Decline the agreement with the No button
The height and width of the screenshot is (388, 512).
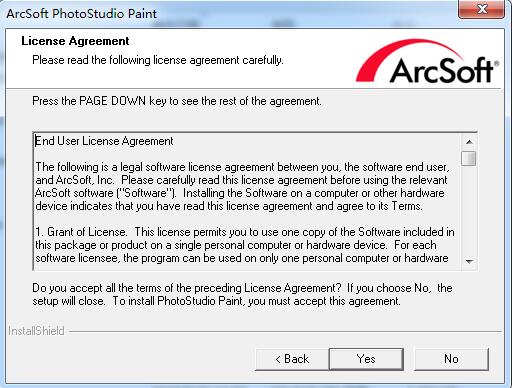[x=451, y=359]
